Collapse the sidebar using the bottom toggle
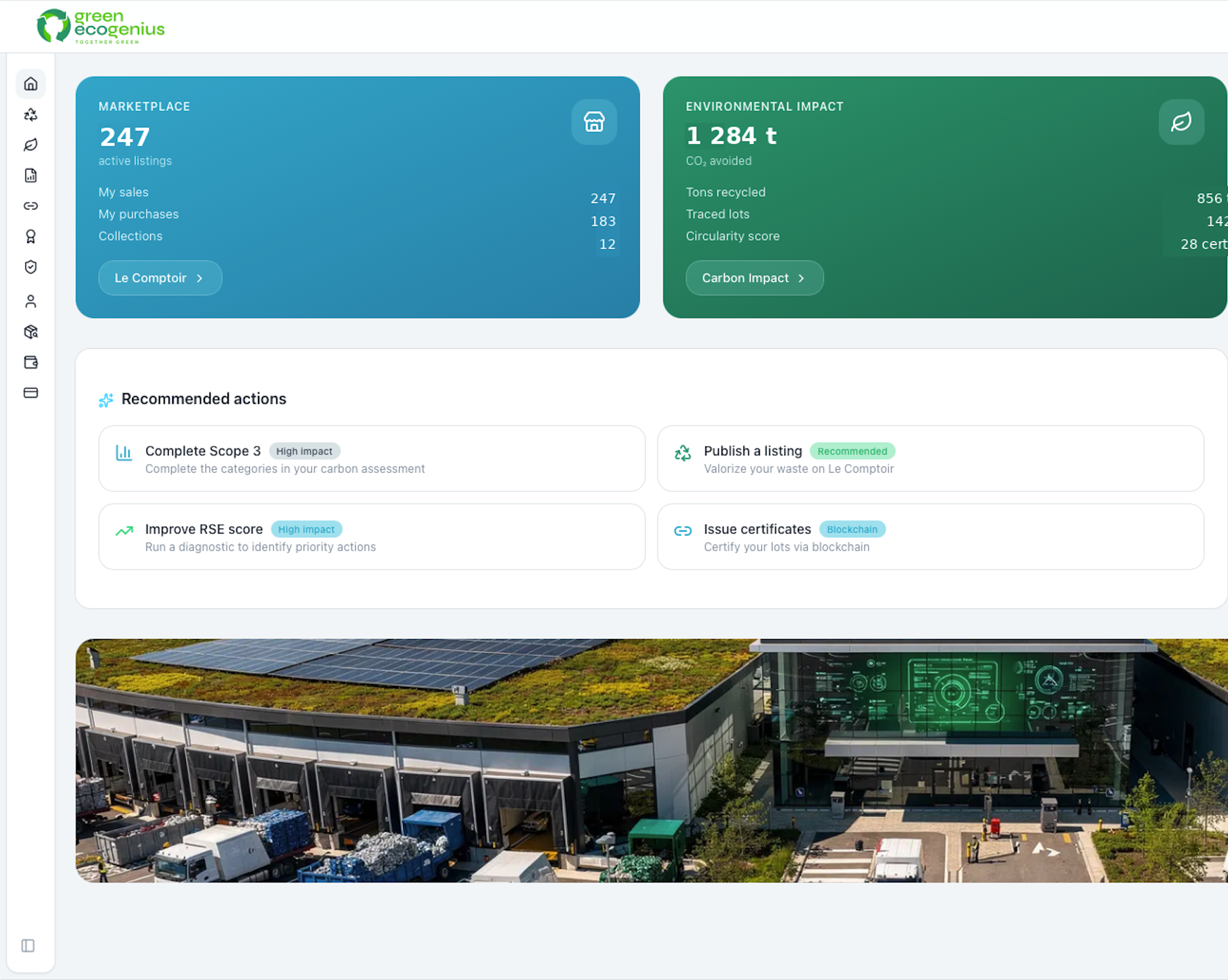Image resolution: width=1228 pixels, height=980 pixels. tap(27, 945)
